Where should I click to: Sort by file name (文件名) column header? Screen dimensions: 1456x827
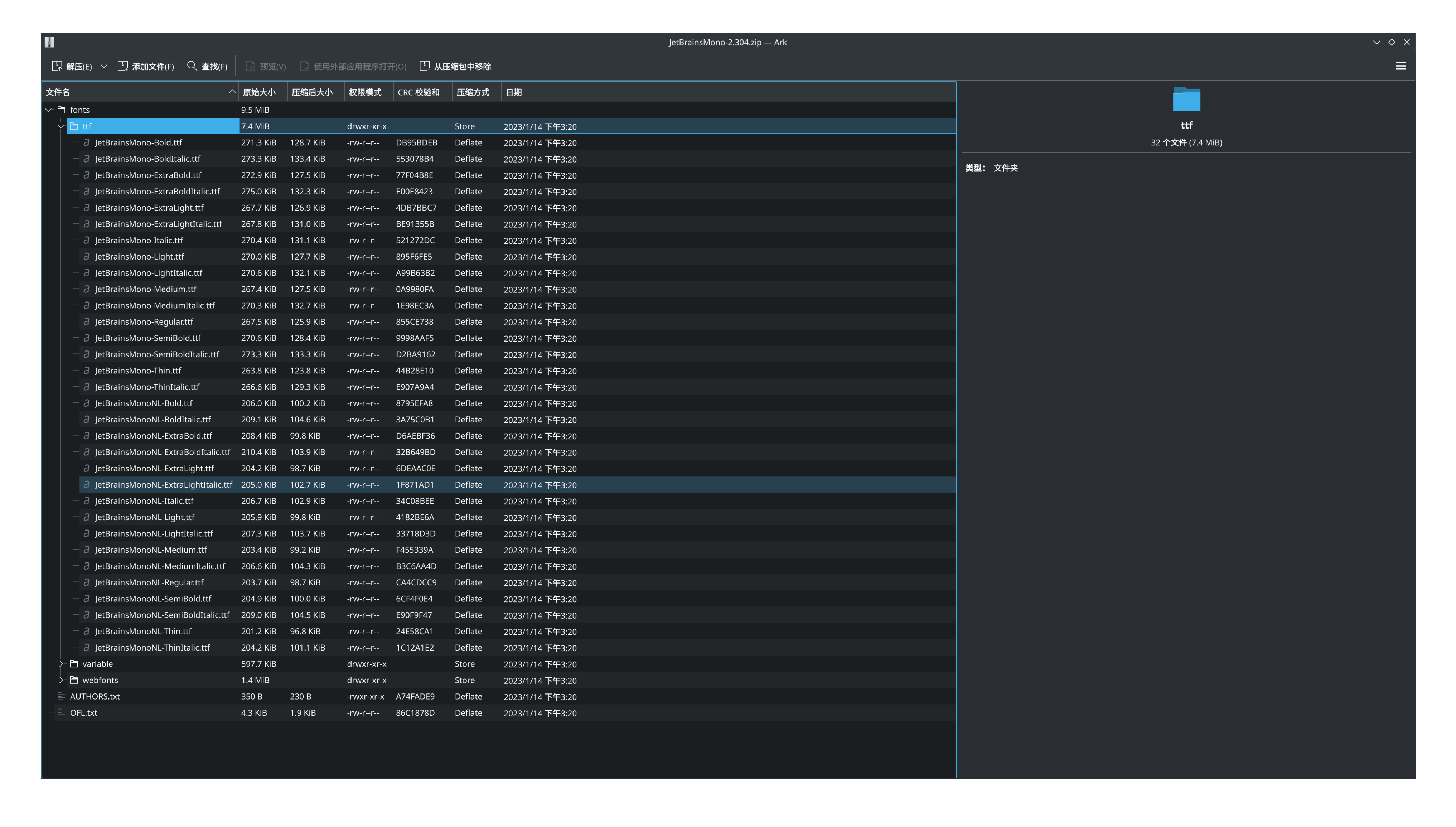tap(140, 92)
